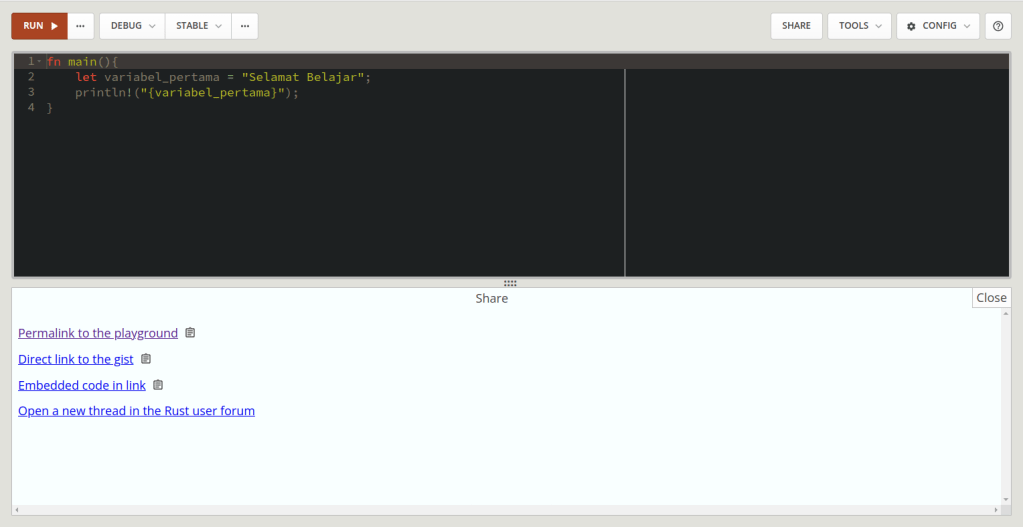
Task: Expand the DEBUG mode dropdown
Action: pyautogui.click(x=132, y=26)
